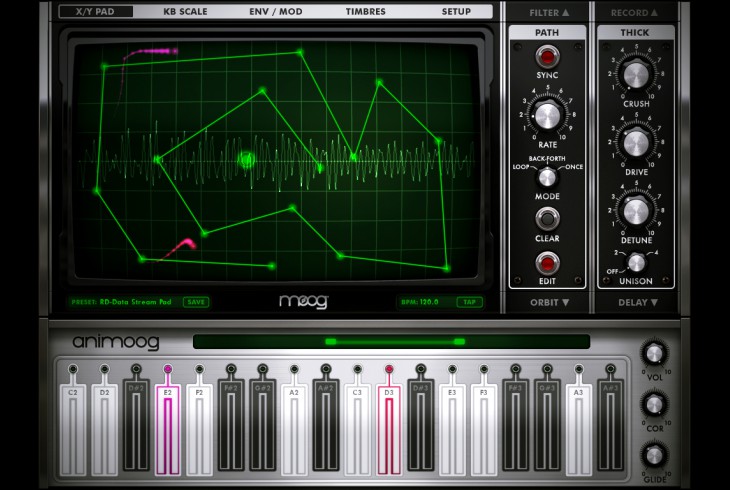The height and width of the screenshot is (490, 730).
Task: Open the KB SCALE tab
Action: pos(185,11)
